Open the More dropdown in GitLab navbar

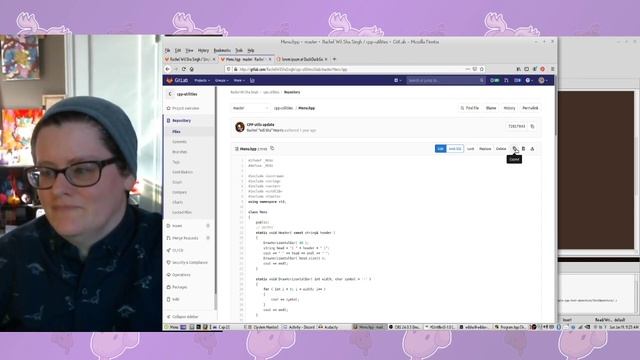(x=238, y=80)
